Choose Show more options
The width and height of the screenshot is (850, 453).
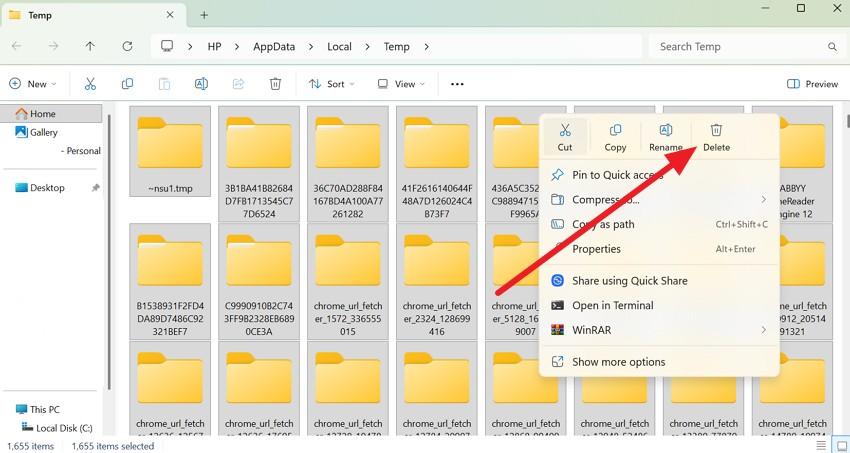[x=659, y=362]
